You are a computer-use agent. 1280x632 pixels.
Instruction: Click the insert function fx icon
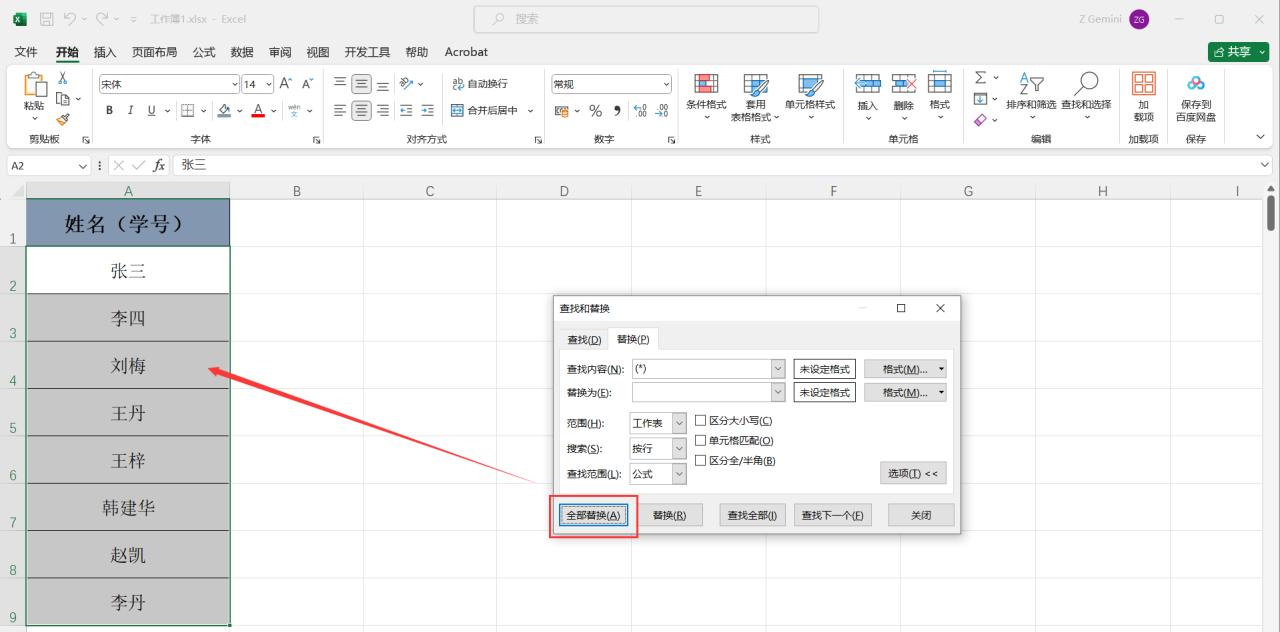159,165
